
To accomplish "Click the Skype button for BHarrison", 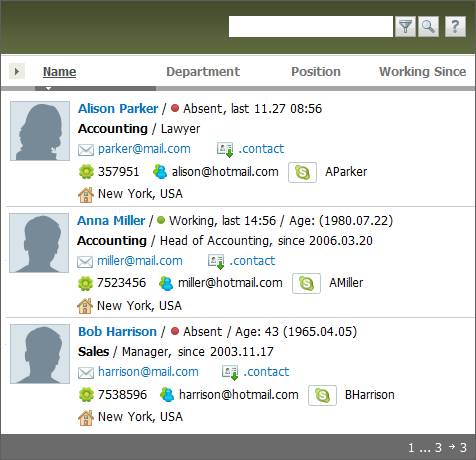I will point(322,395).
